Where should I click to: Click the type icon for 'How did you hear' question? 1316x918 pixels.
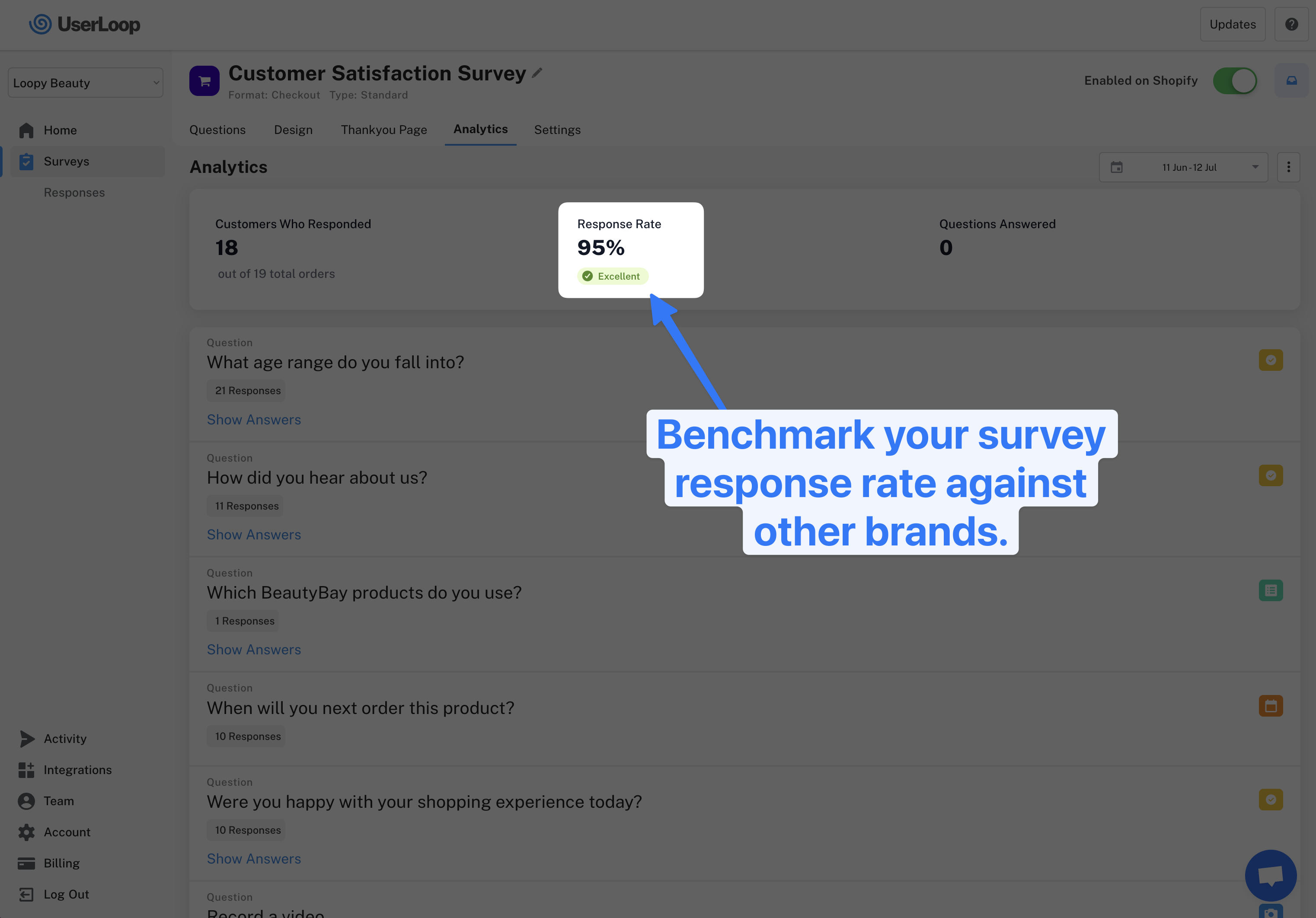[1271, 475]
